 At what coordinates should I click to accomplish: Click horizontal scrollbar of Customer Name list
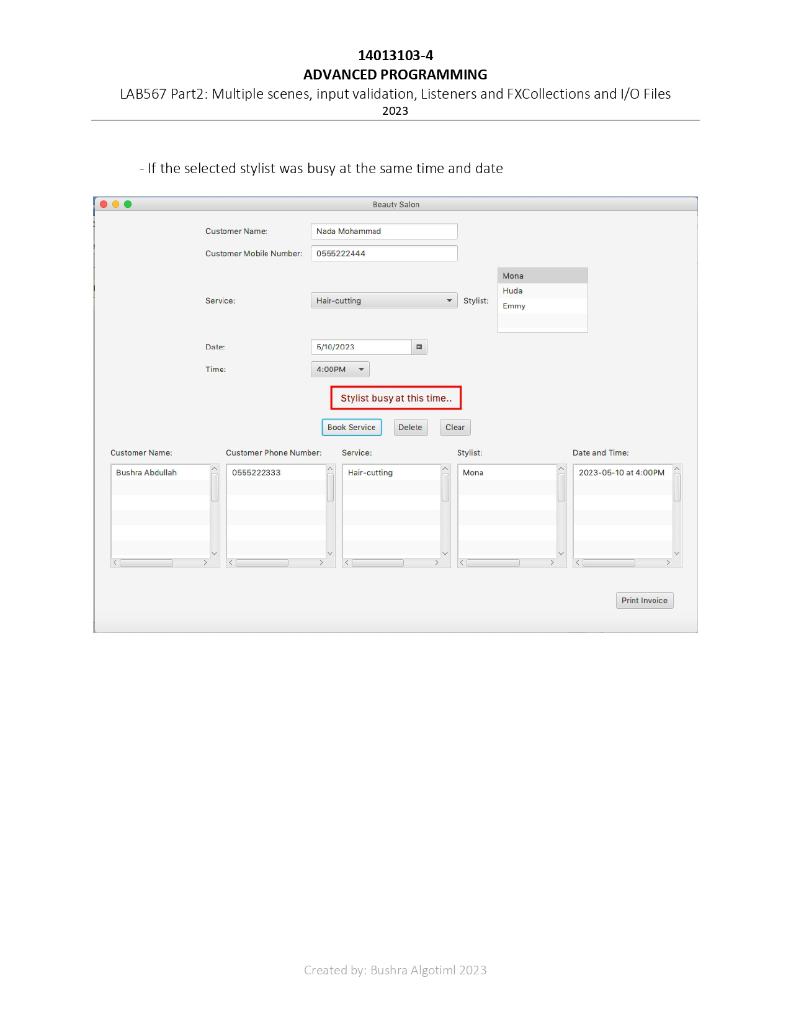click(160, 562)
